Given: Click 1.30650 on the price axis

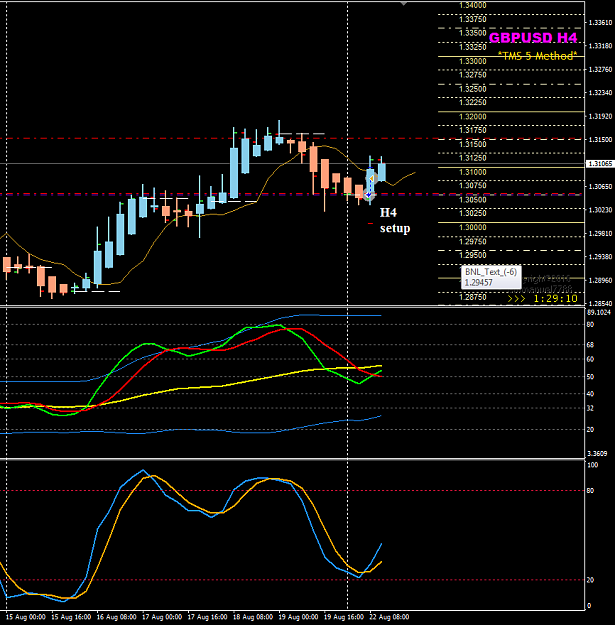Looking at the screenshot, I should point(600,187).
